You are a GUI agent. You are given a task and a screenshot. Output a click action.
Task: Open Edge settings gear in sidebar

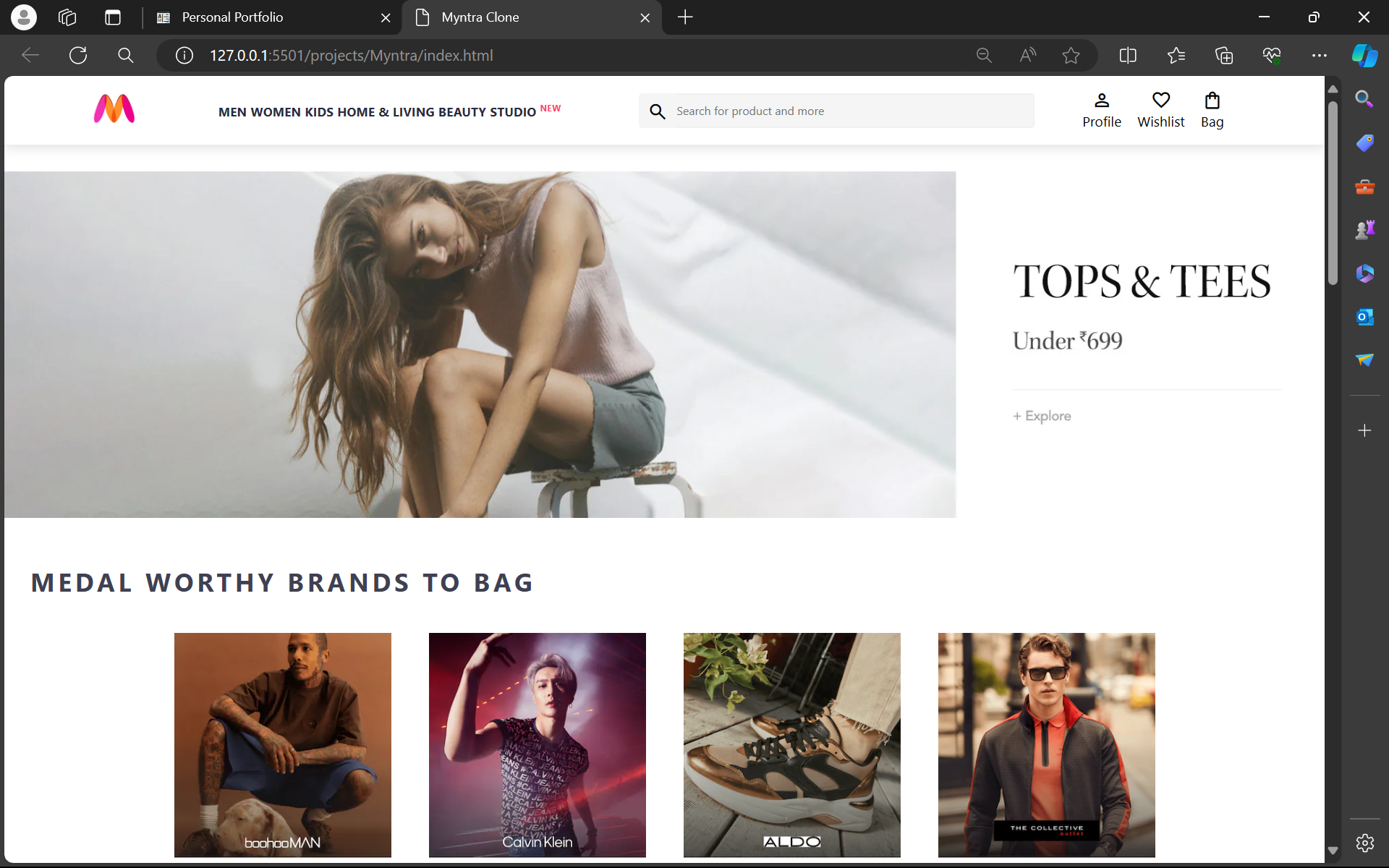click(1364, 843)
